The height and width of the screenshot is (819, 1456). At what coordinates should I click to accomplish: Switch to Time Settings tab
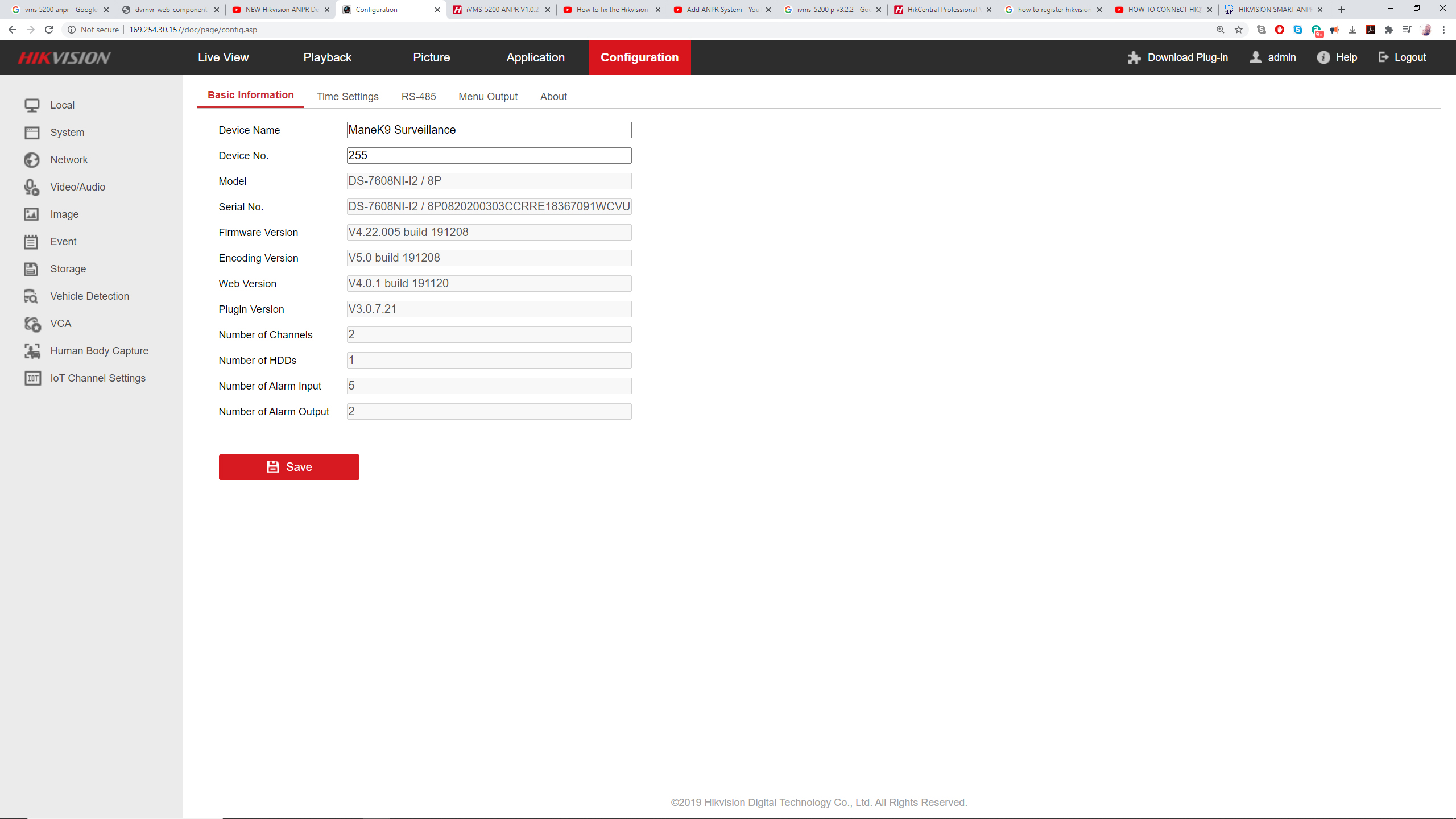click(348, 97)
